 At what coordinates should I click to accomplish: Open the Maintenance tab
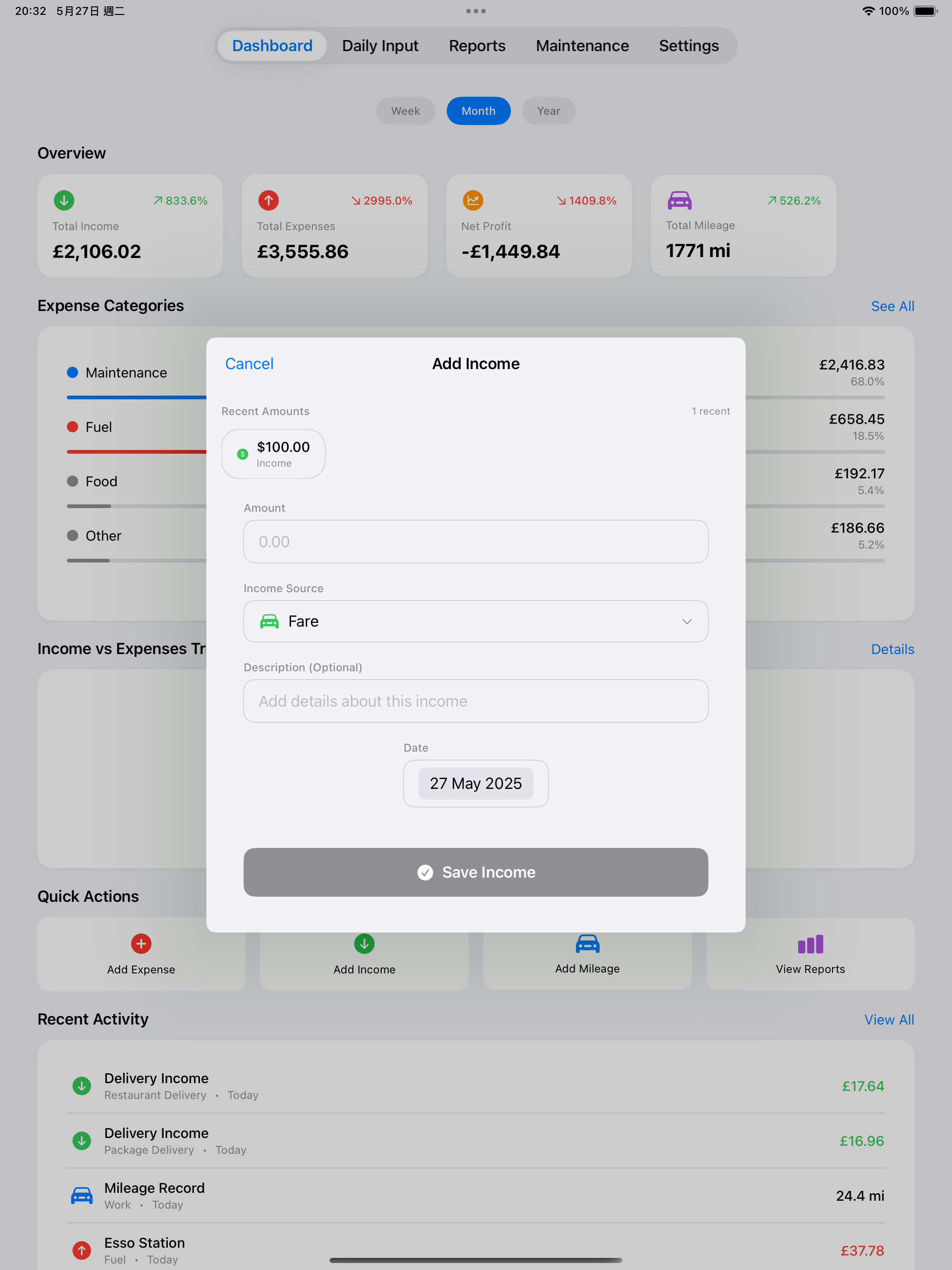tap(582, 46)
